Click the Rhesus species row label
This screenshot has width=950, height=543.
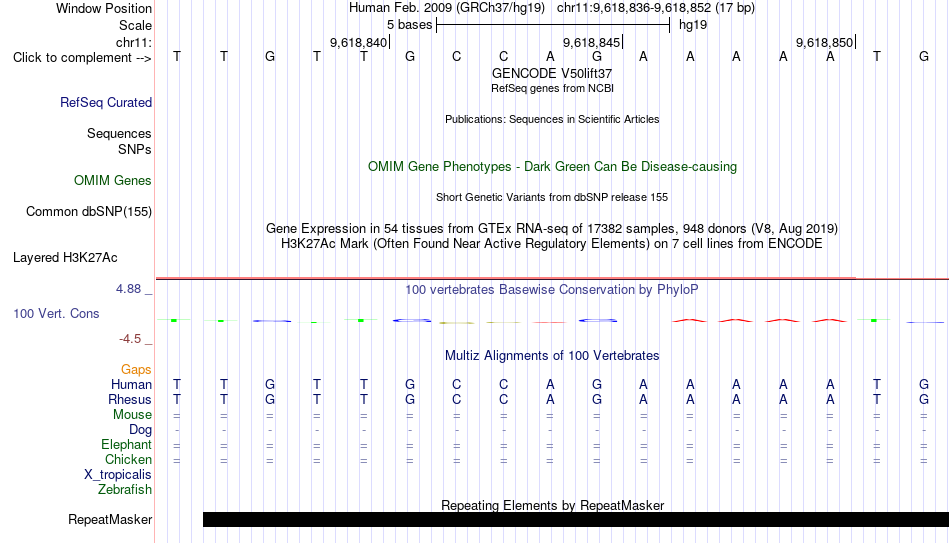point(130,400)
